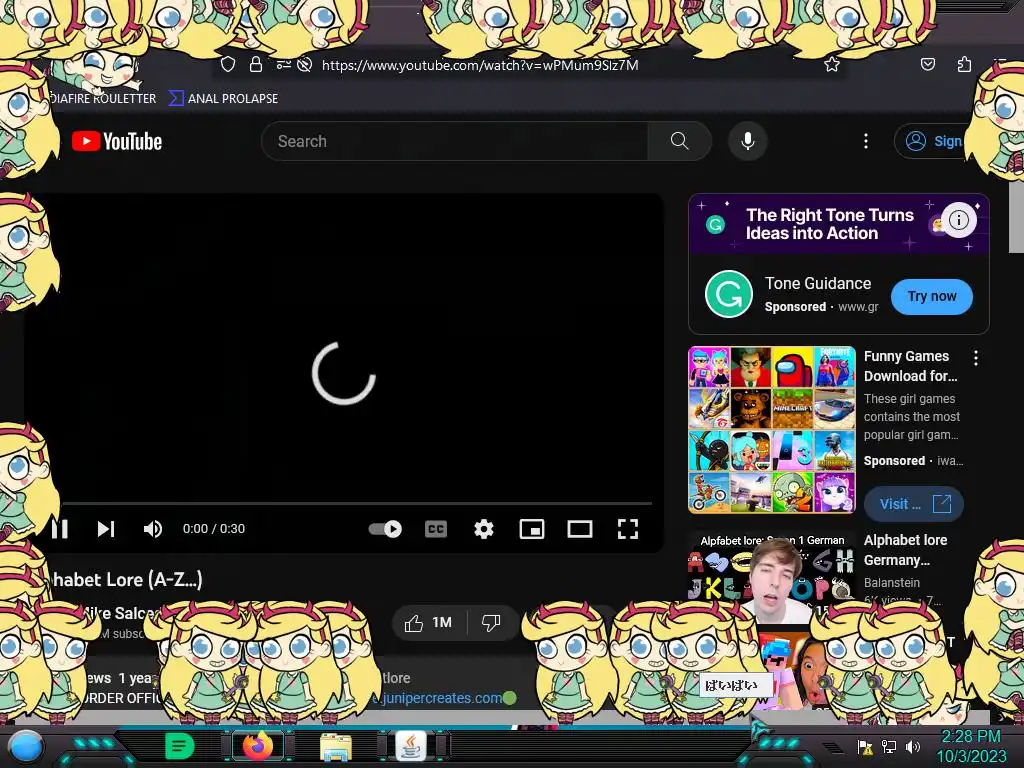This screenshot has width=1024, height=768.
Task: Enter full screen mode
Action: coord(628,528)
